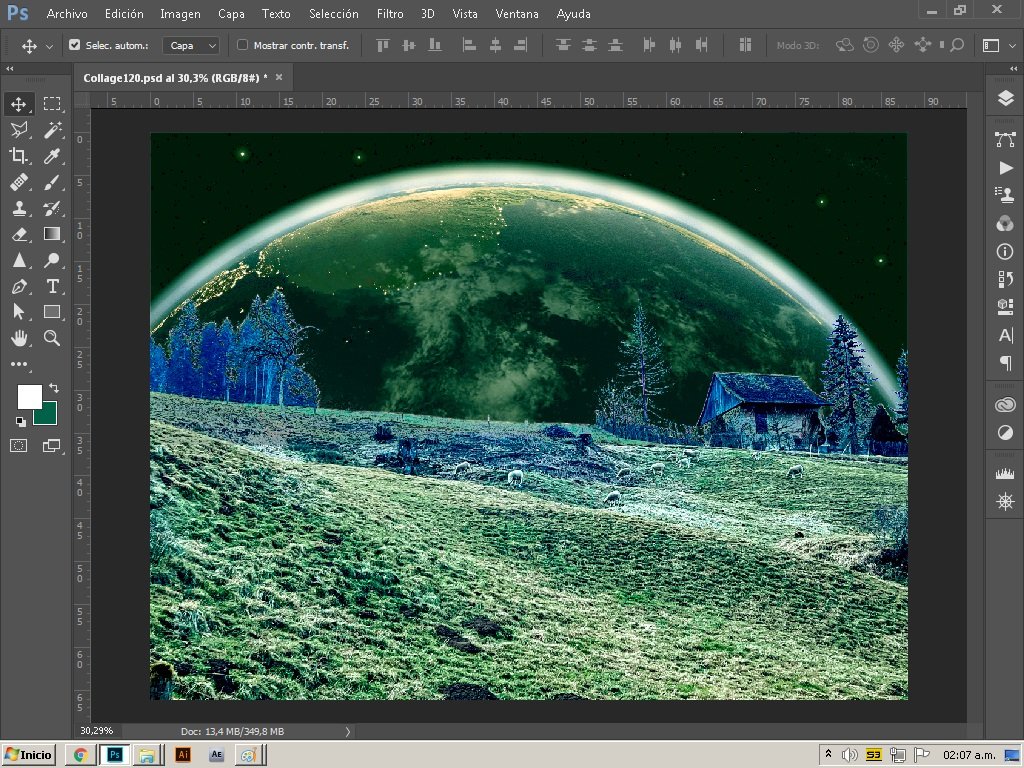This screenshot has width=1024, height=768.
Task: Select the Polygonal Lasso tool
Action: 18,129
